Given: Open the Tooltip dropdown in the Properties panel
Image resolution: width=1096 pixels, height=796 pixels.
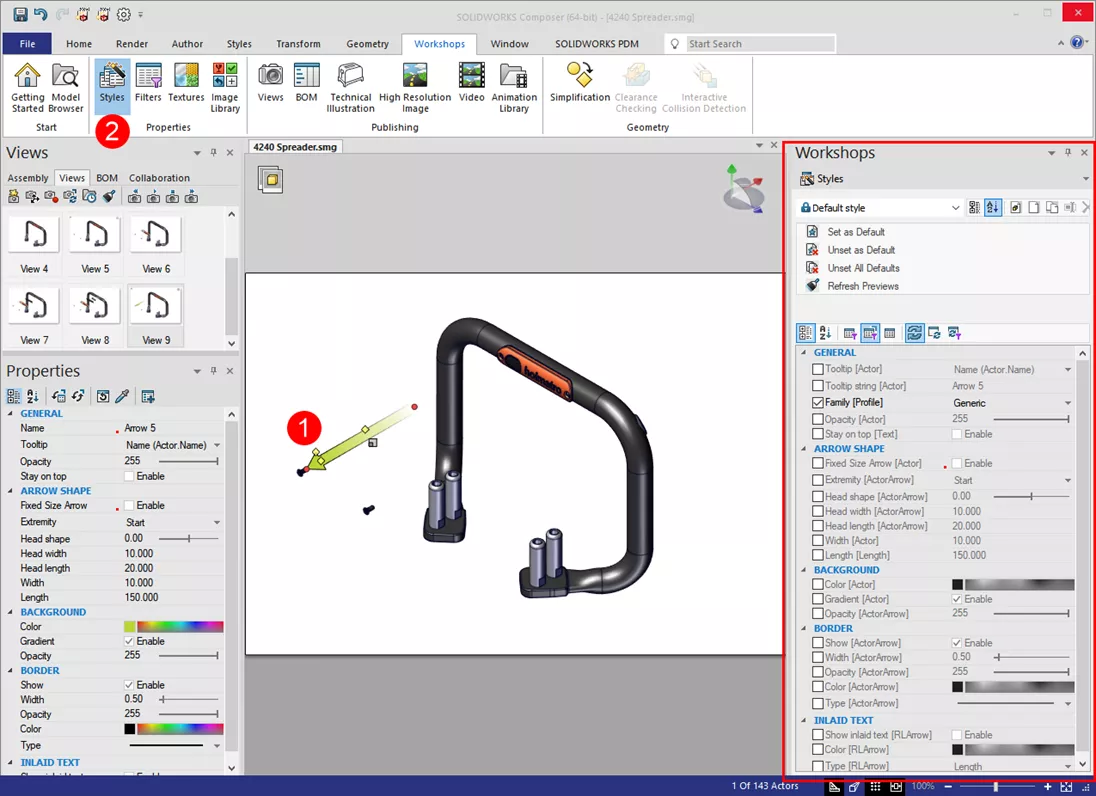Looking at the screenshot, I should (x=217, y=445).
